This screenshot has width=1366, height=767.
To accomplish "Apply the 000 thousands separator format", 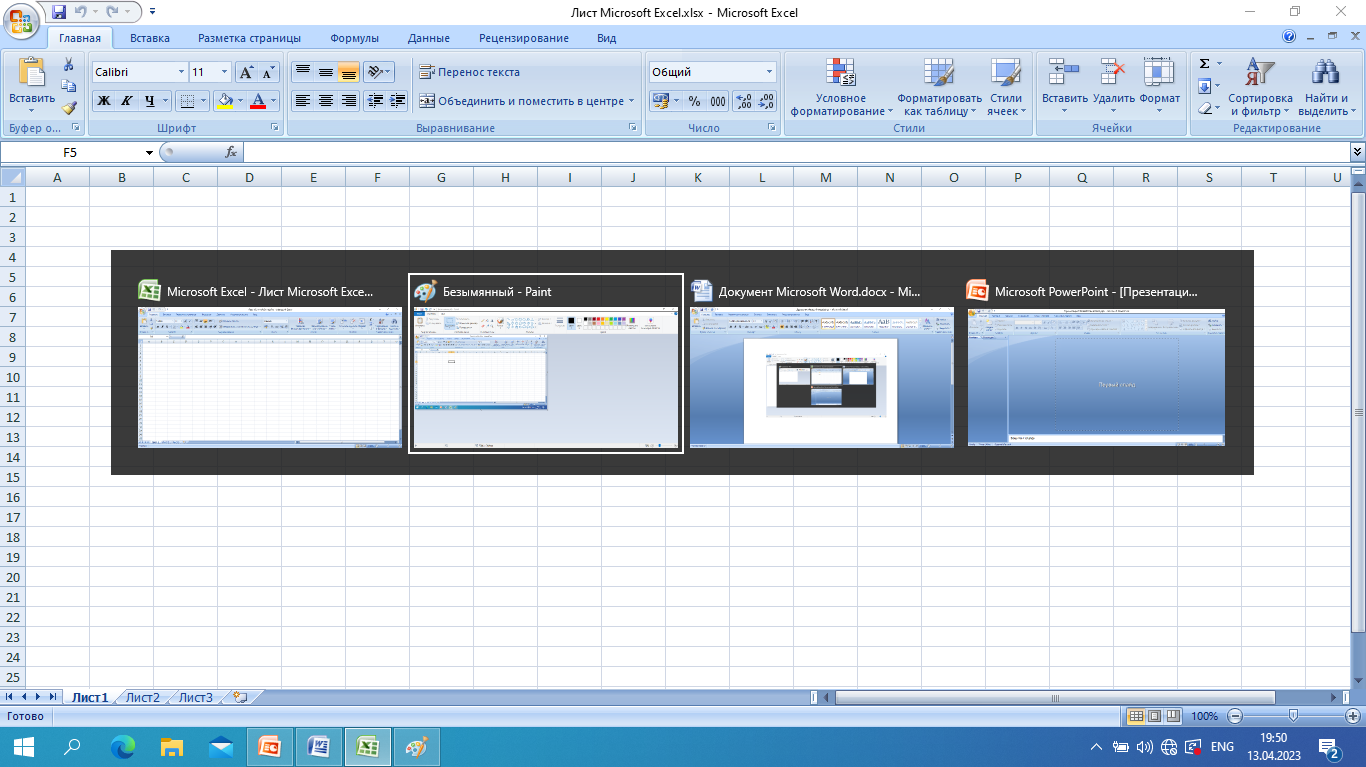I will coord(718,101).
